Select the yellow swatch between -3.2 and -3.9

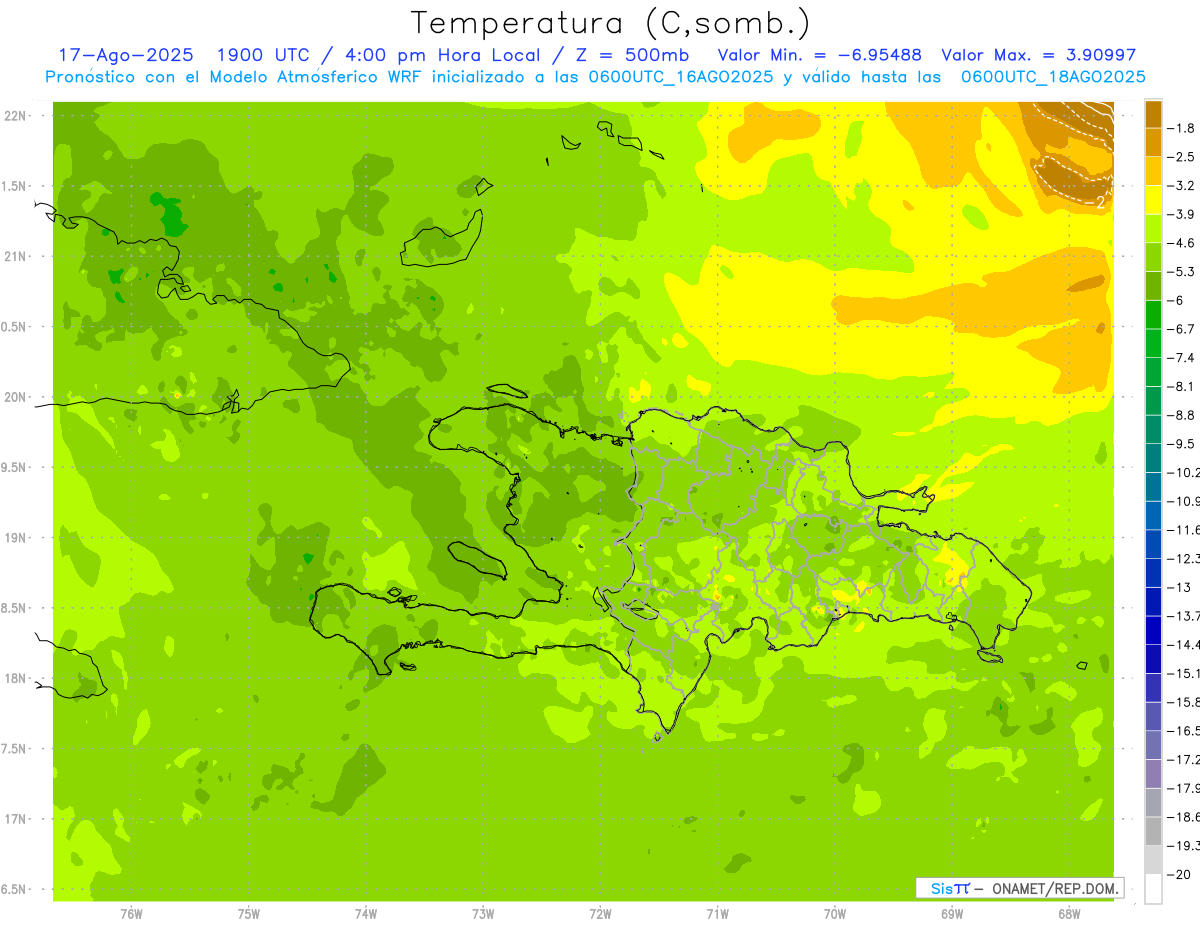[x=1153, y=200]
